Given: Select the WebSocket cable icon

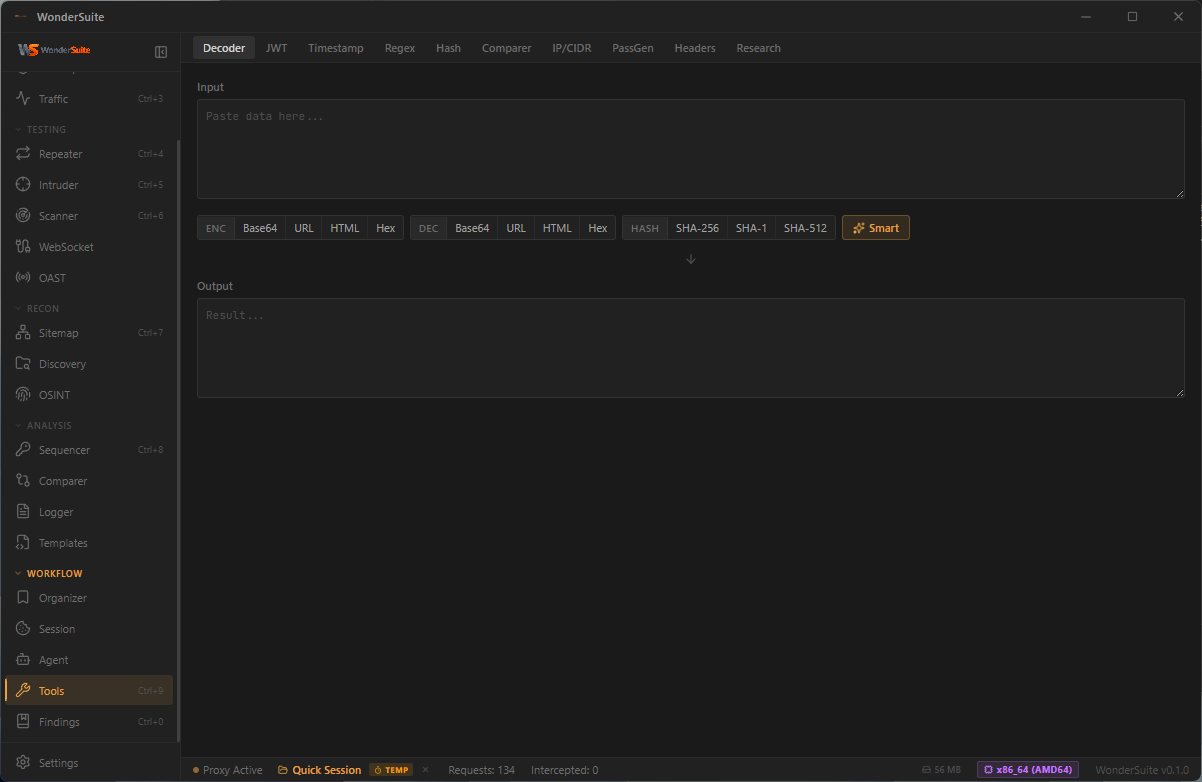Looking at the screenshot, I should point(23,247).
